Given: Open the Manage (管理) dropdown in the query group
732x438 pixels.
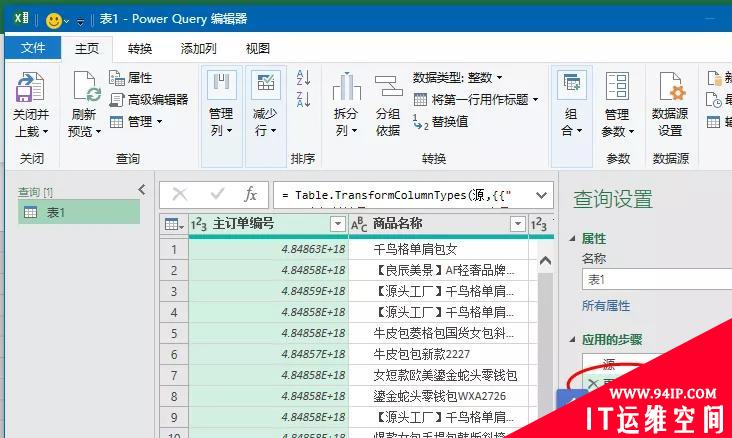Looking at the screenshot, I should [136, 122].
